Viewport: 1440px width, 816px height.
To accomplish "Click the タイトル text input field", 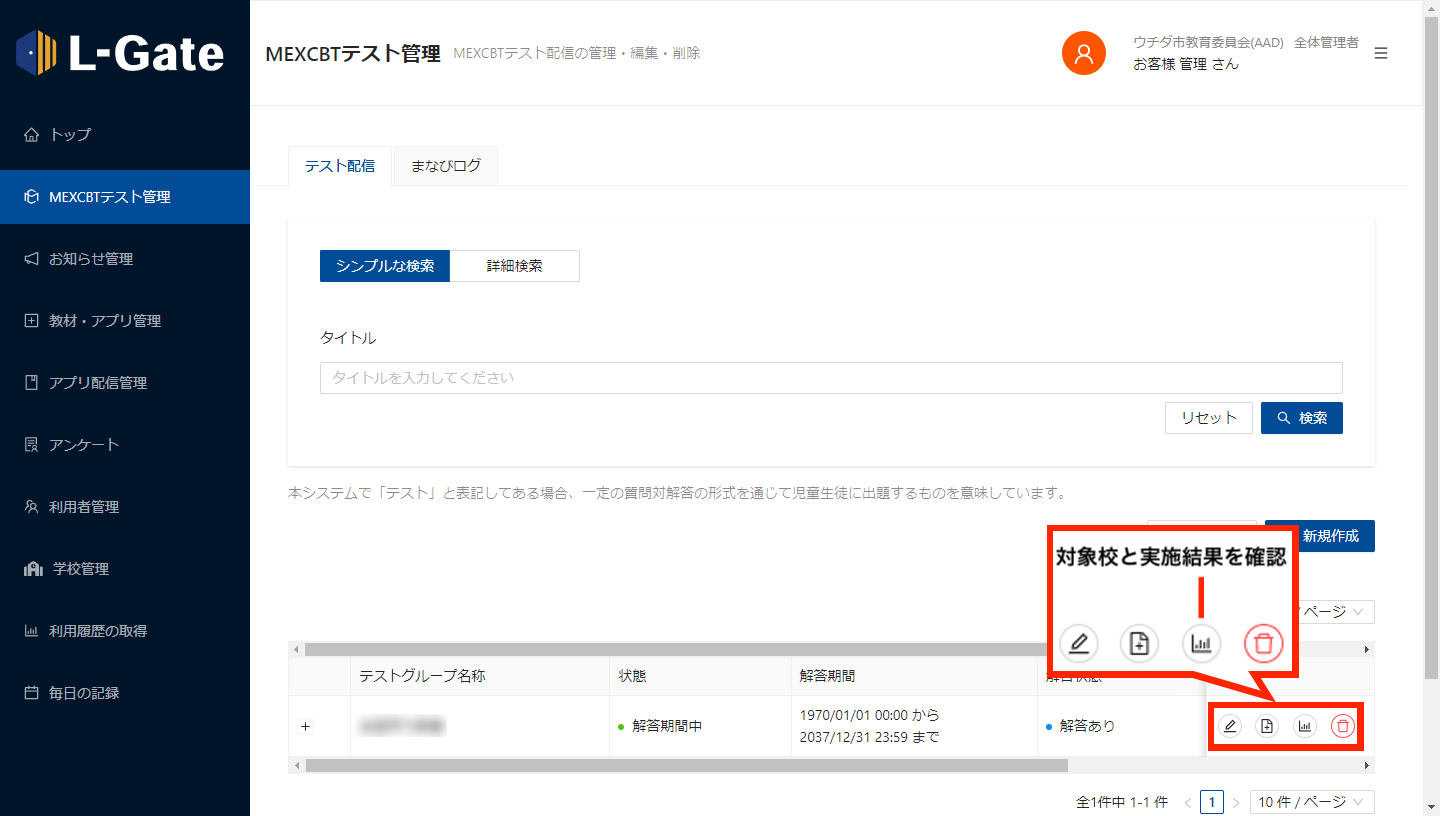I will tap(830, 378).
